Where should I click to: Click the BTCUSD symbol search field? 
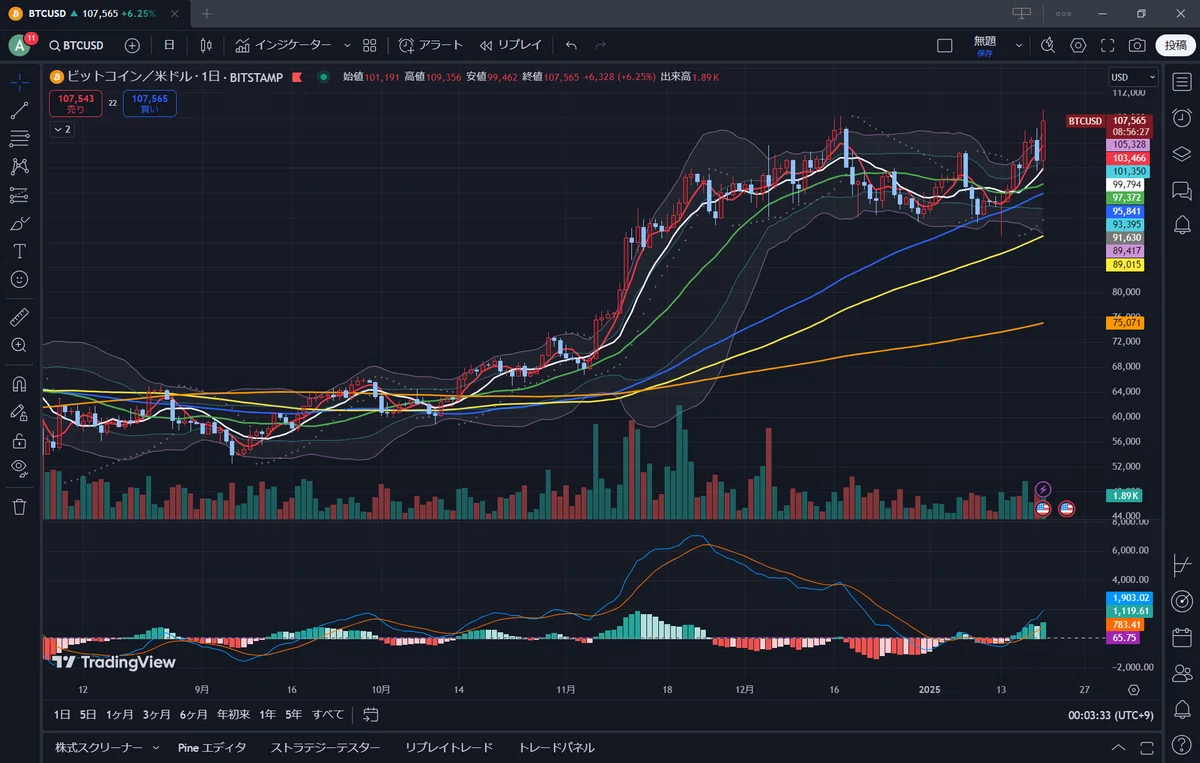77,45
